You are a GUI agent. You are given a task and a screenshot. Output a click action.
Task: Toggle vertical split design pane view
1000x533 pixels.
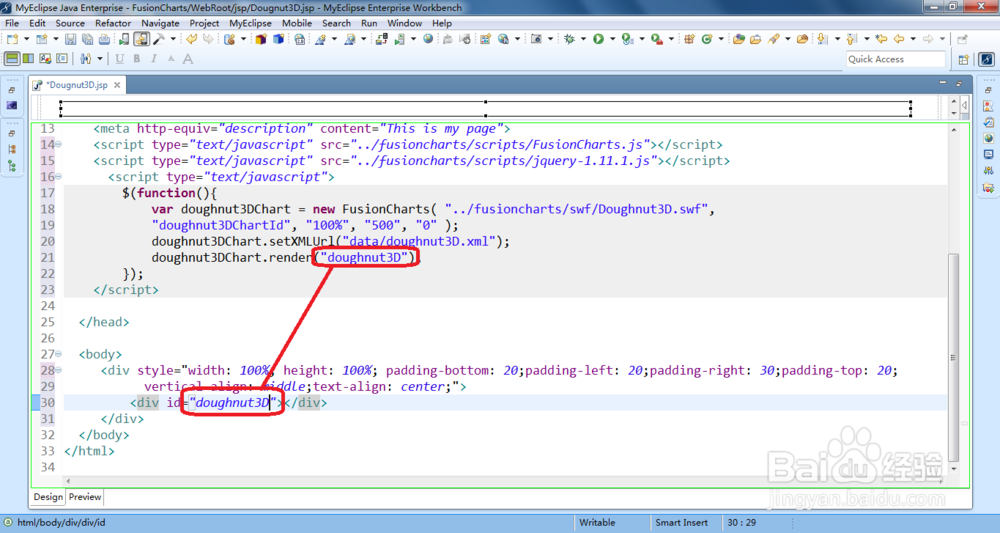click(28, 59)
